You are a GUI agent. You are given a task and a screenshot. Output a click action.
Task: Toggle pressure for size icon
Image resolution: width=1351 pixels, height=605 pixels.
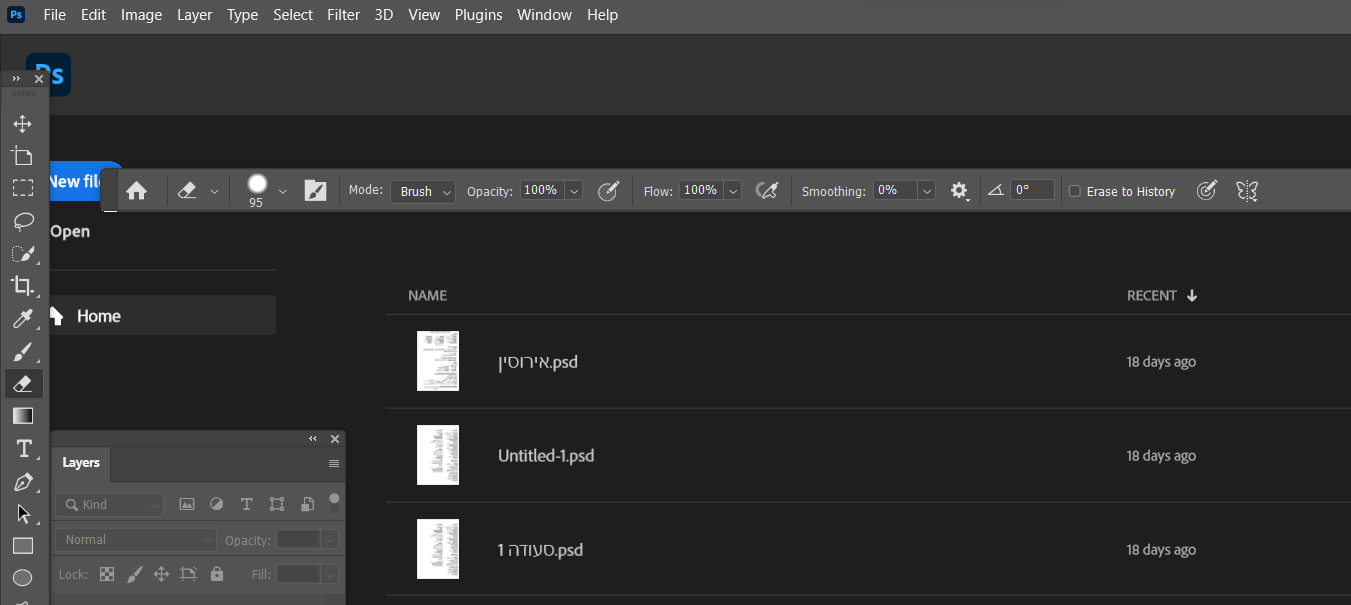1207,191
